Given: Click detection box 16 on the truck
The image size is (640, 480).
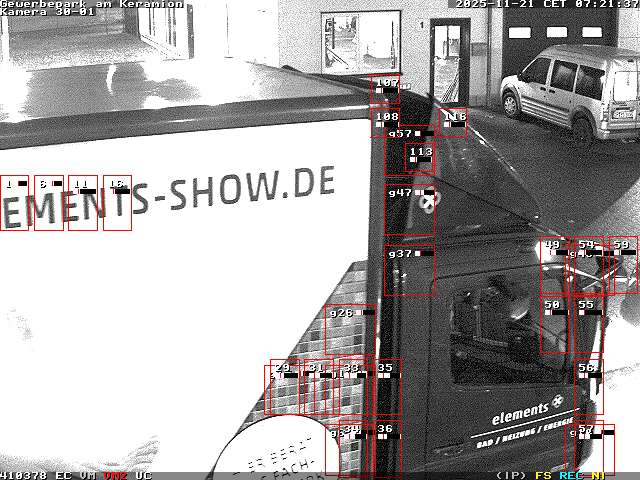Looking at the screenshot, I should click(117, 203).
